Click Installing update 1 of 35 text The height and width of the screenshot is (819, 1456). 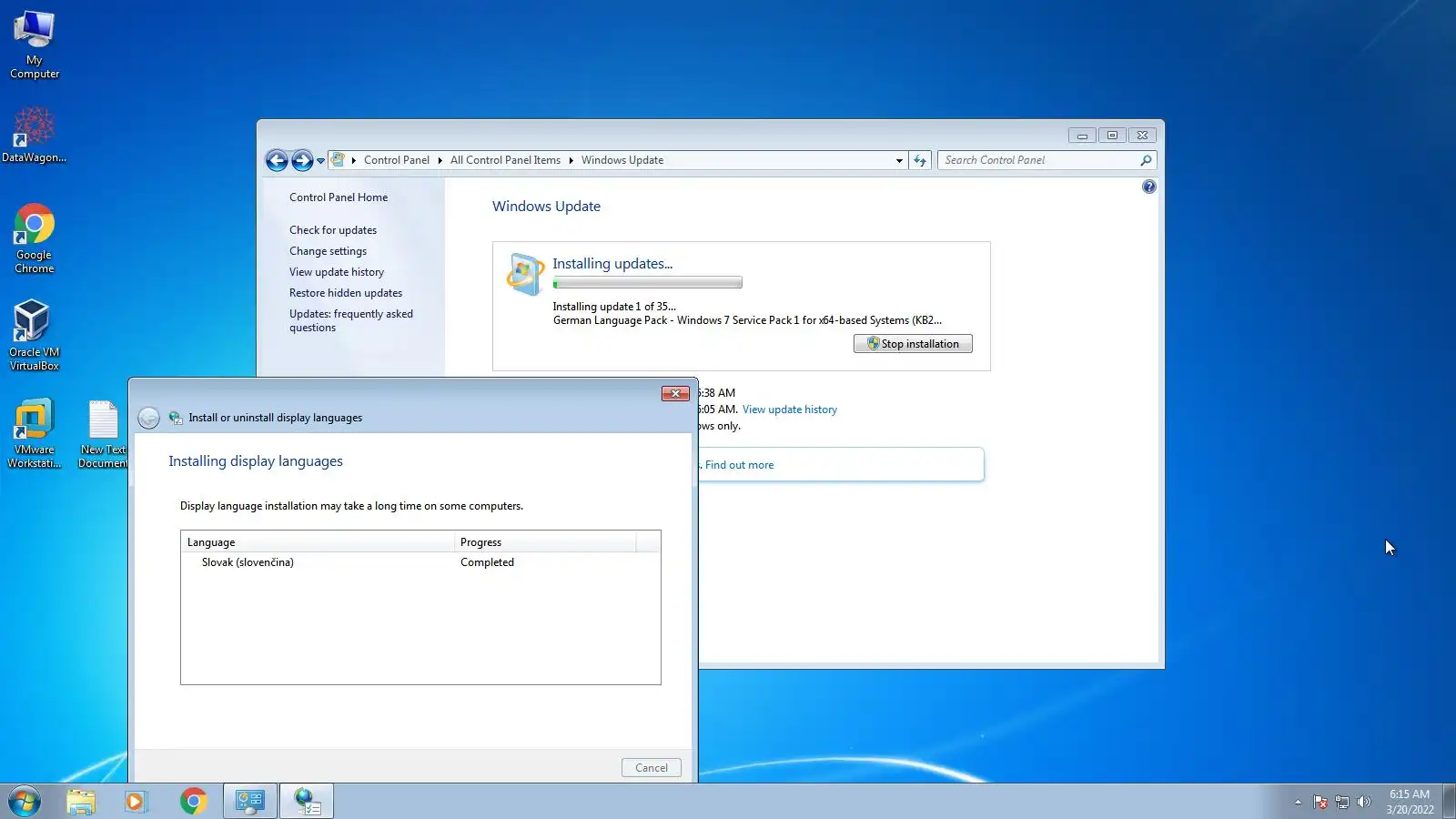614,307
